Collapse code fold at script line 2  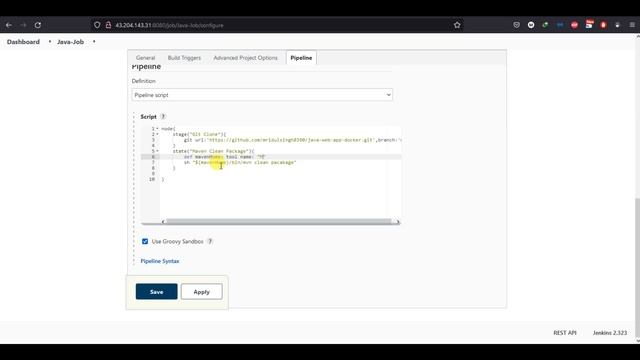click(x=158, y=134)
